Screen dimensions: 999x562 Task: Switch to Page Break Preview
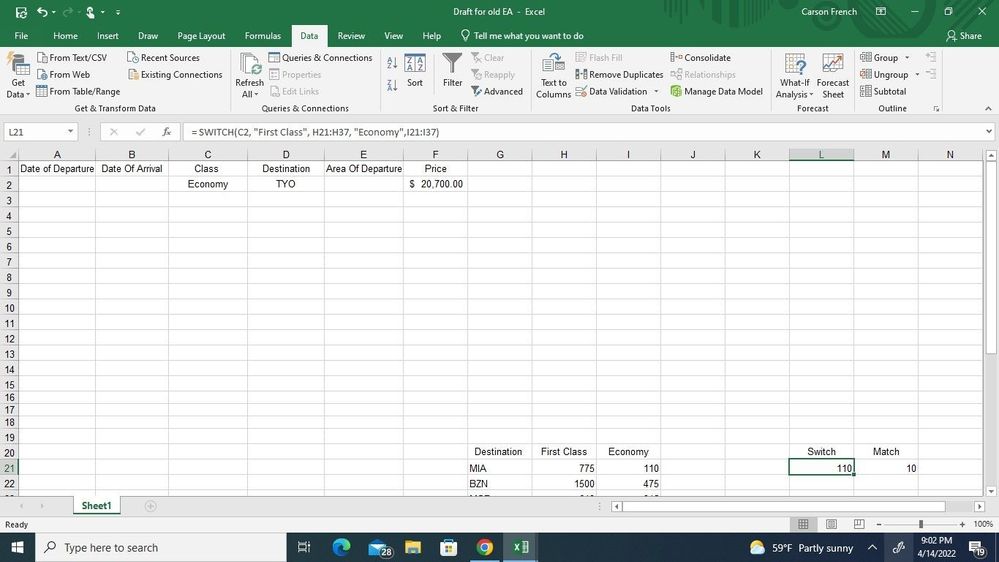click(859, 524)
